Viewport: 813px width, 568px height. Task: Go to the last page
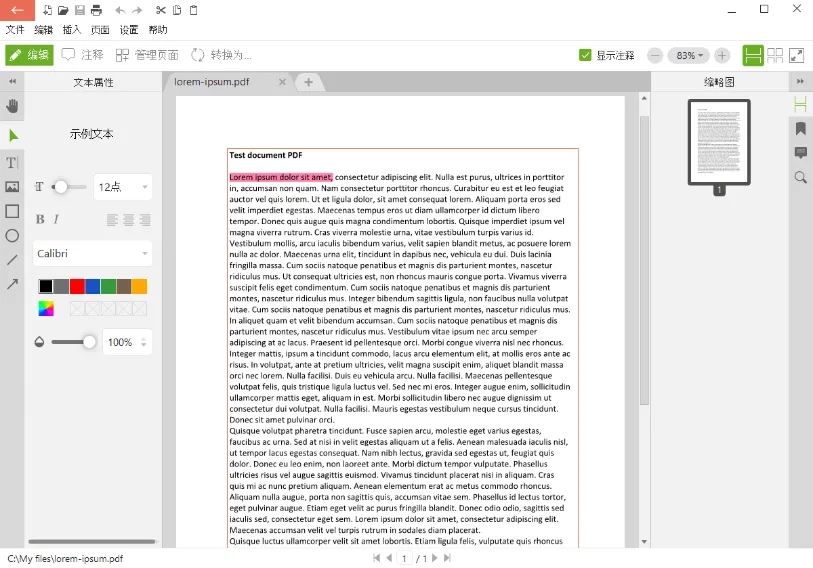(447, 558)
